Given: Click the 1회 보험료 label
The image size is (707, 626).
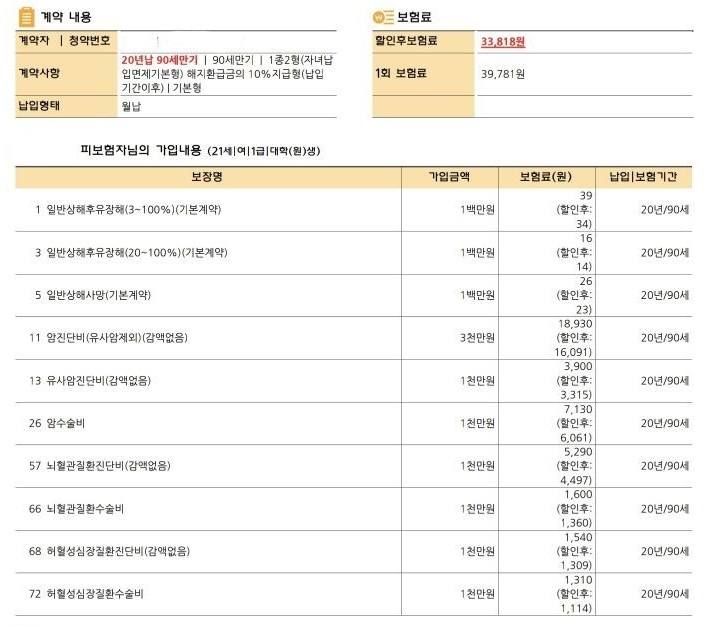Looking at the screenshot, I should coord(401,73).
